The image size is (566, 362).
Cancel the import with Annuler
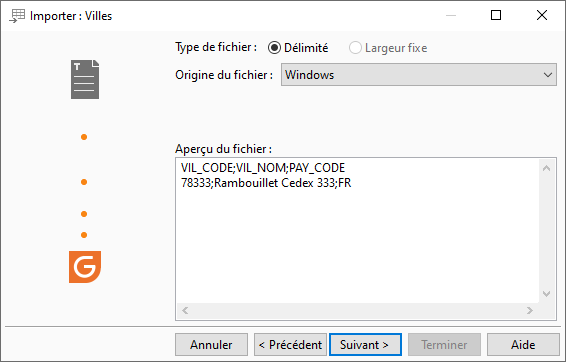coord(212,345)
